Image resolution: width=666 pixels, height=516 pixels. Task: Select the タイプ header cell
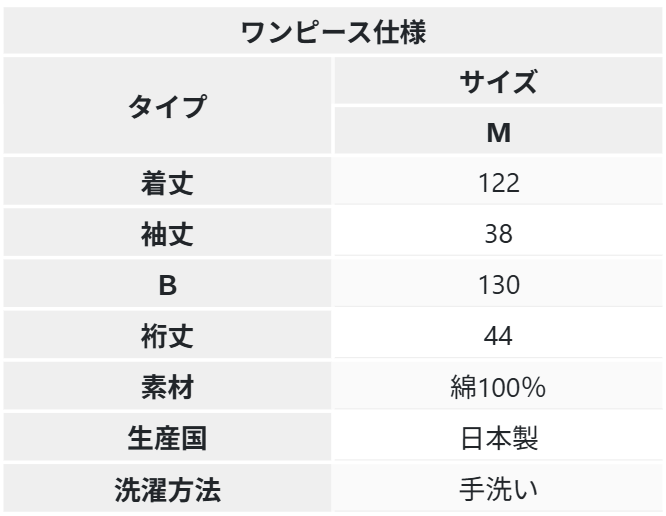click(167, 106)
